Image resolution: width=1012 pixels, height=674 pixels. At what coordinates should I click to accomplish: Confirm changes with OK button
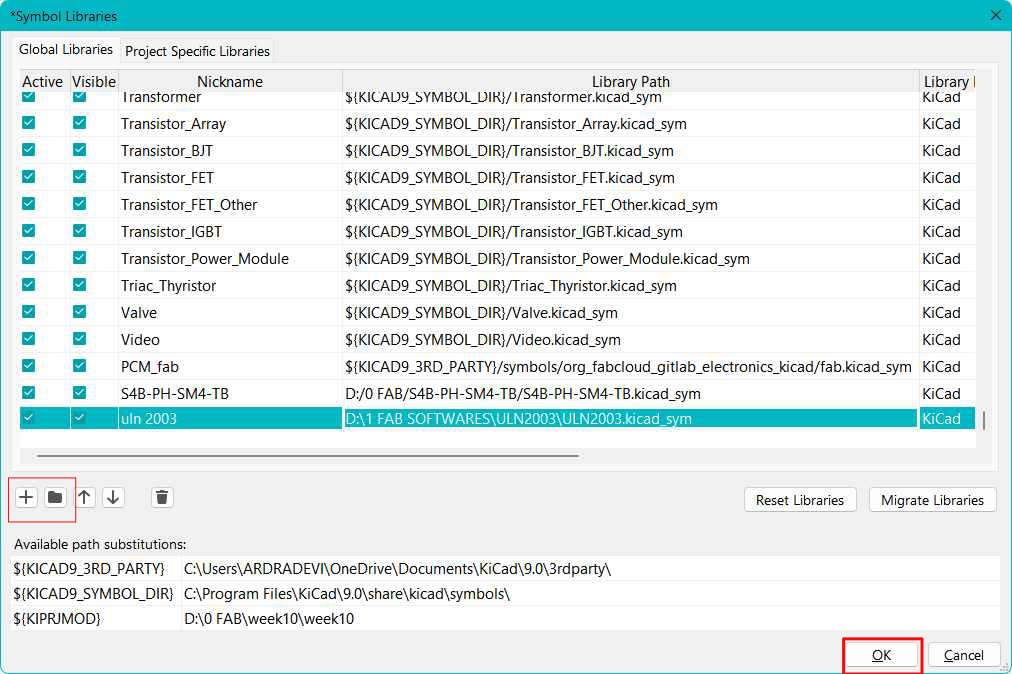pos(882,655)
